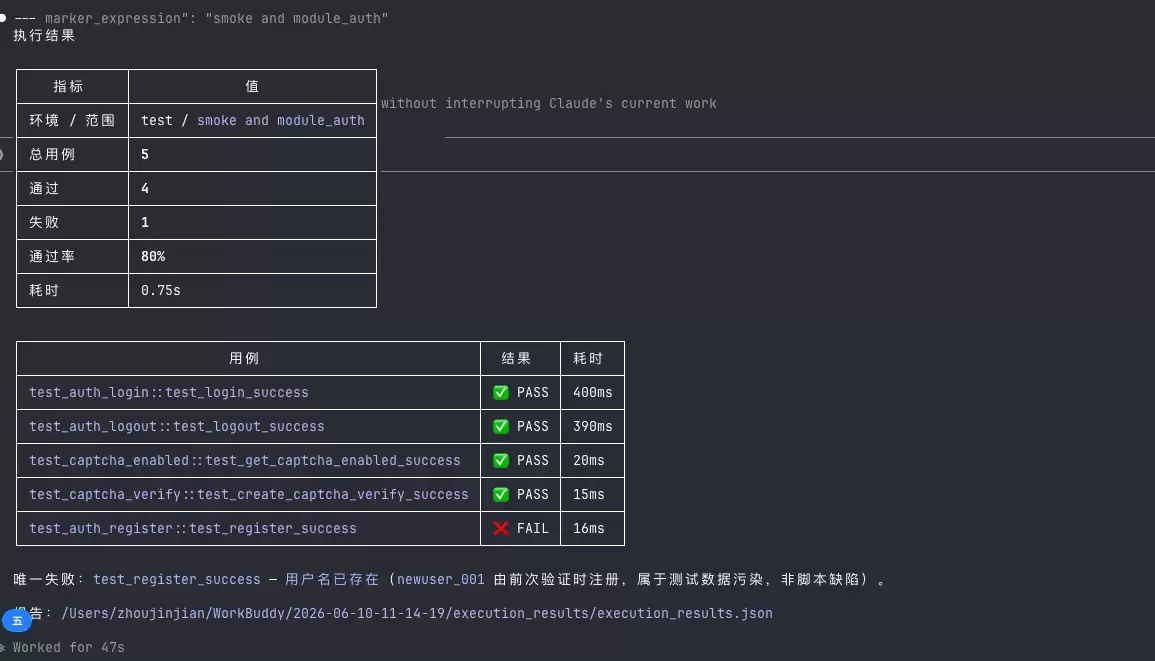Click test_captcha_verify::test_create_captcha_verify_success case name
Image resolution: width=1155 pixels, height=661 pixels.
(249, 494)
